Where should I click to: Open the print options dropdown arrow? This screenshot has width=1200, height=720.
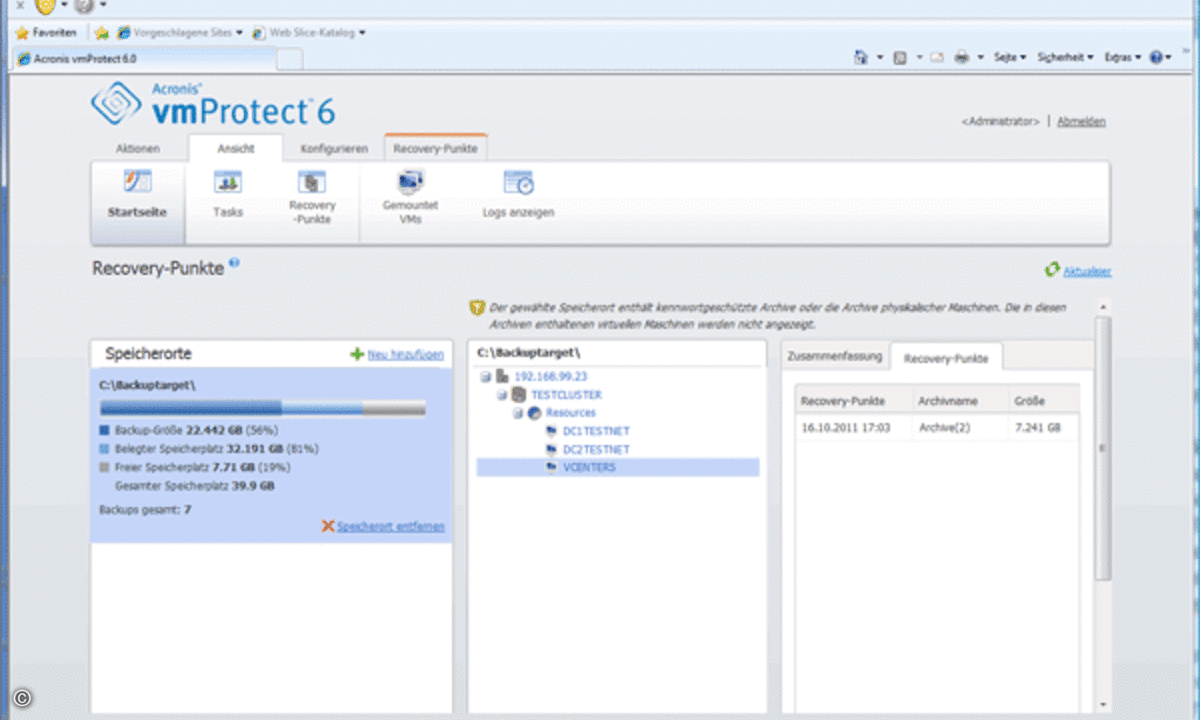(x=981, y=58)
